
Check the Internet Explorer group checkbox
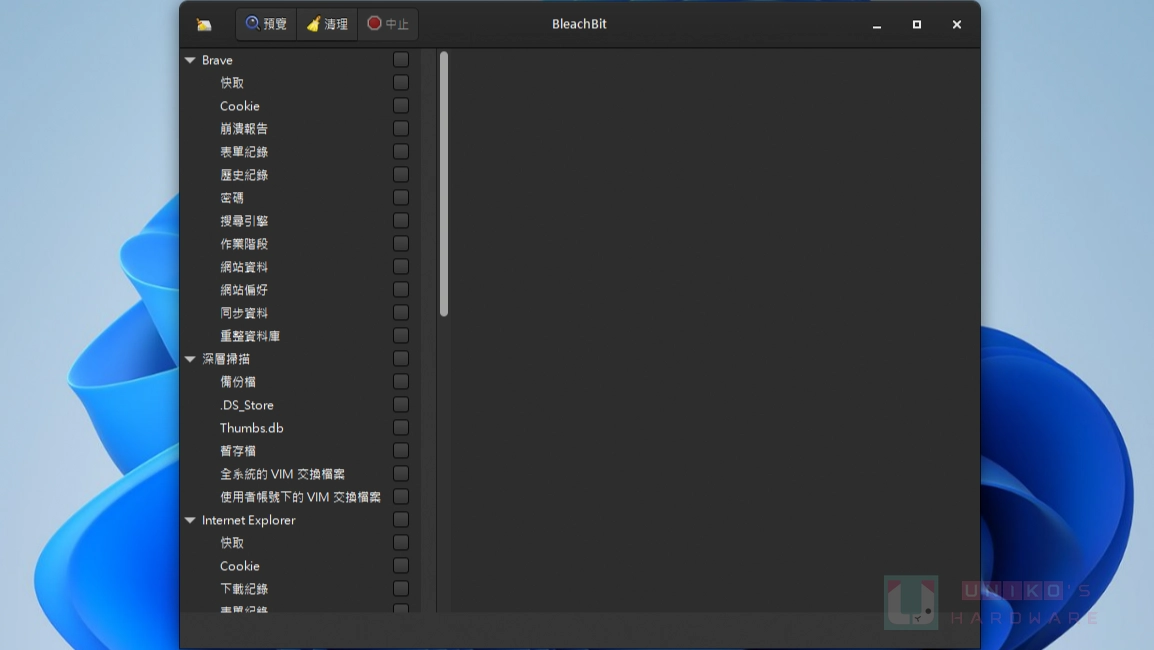[x=401, y=520]
